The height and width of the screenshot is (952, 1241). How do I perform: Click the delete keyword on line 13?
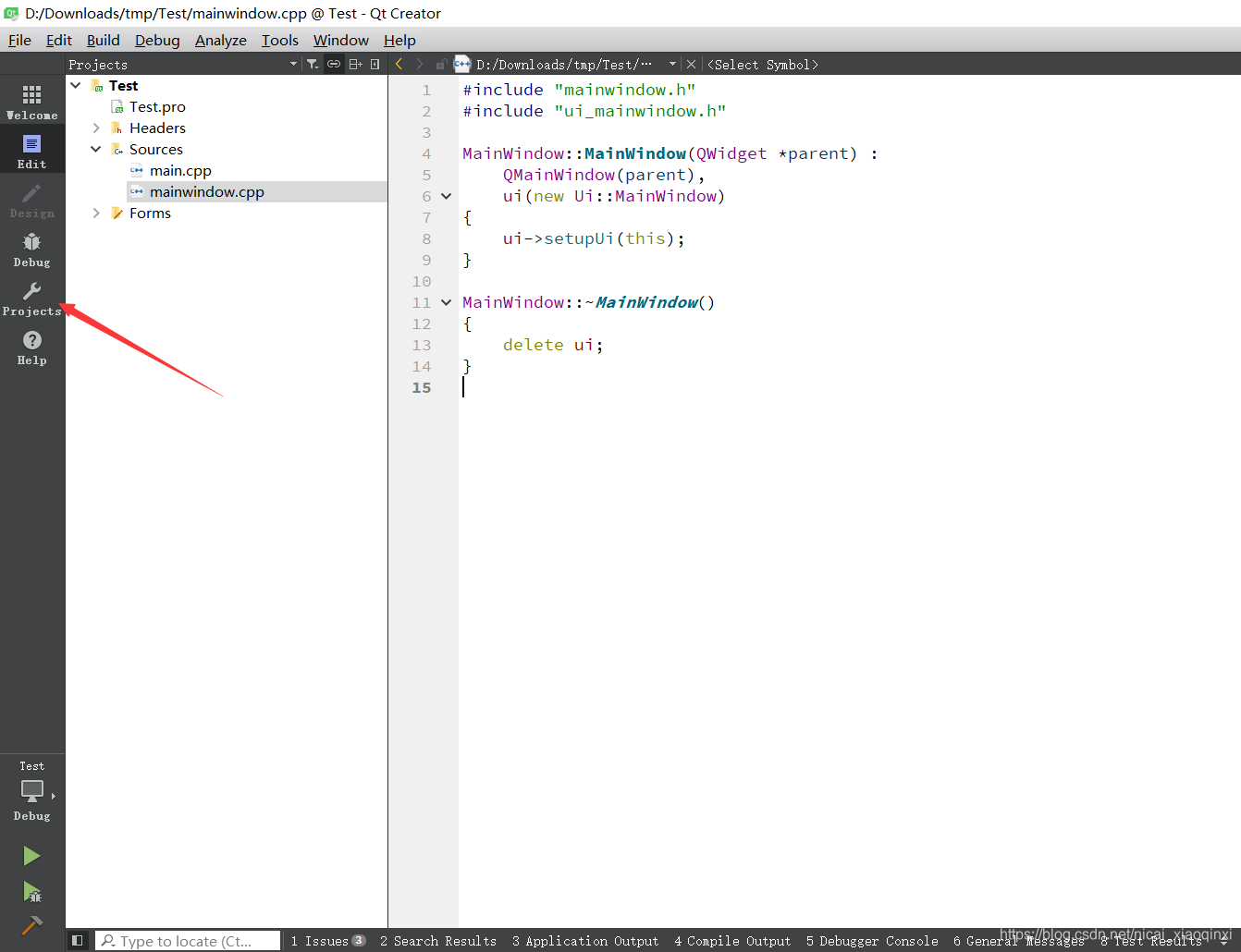pos(534,345)
